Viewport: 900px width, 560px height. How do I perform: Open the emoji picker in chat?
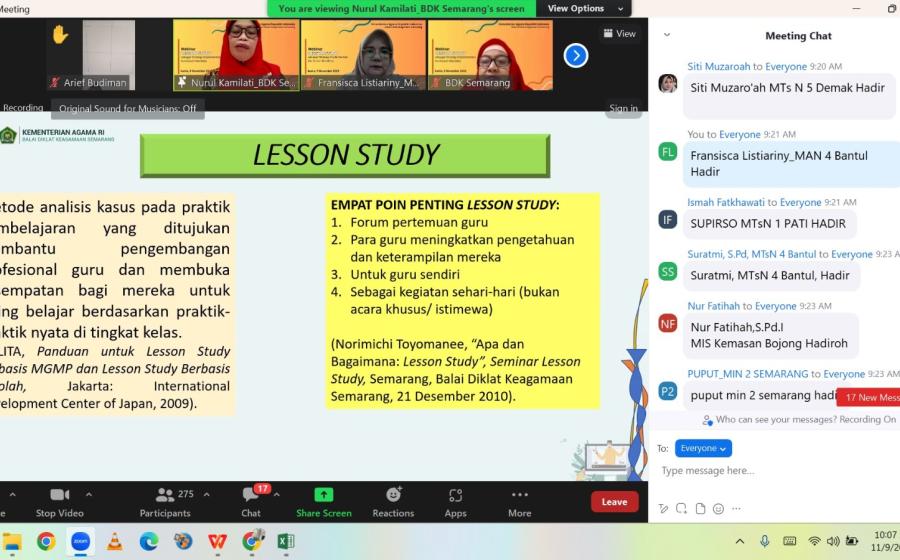pos(718,509)
